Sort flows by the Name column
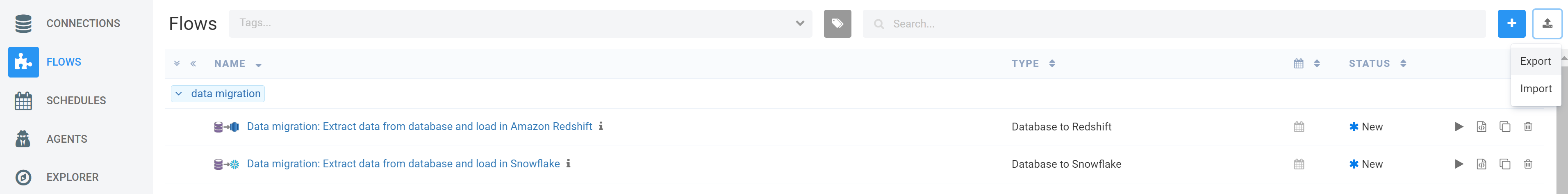This screenshot has width=1568, height=194. 237,63
